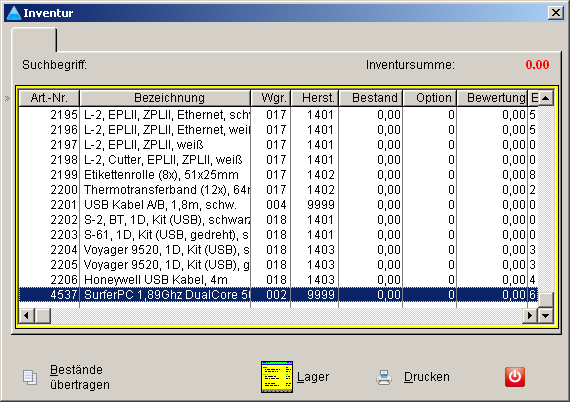Click vertical scrollbar down arrow
570x402 pixels.
pyautogui.click(x=545, y=315)
